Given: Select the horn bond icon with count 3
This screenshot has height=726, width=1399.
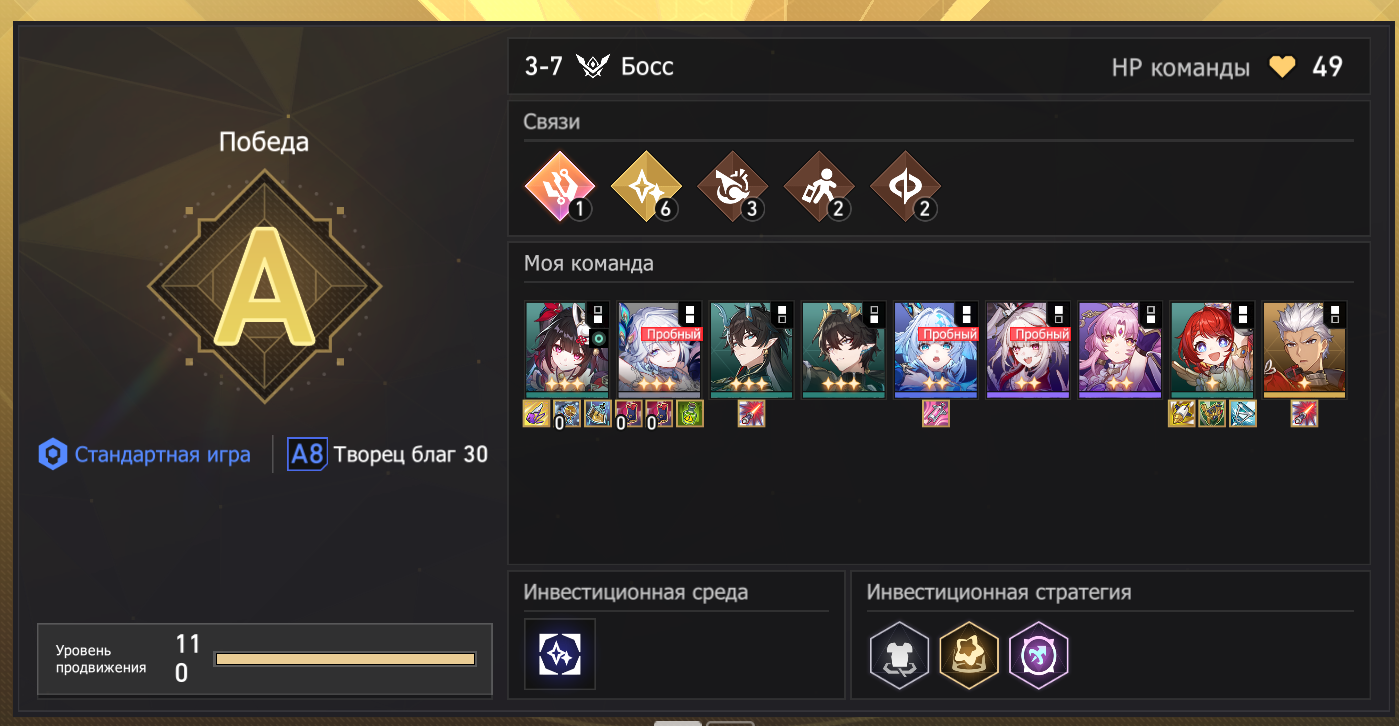Looking at the screenshot, I should coord(733,186).
